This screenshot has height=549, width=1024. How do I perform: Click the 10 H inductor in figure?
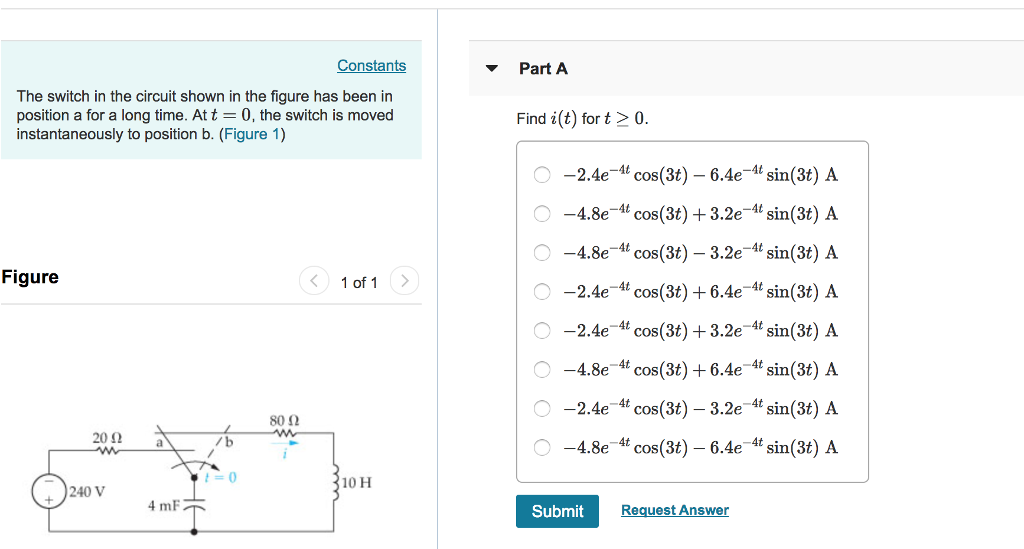[336, 482]
